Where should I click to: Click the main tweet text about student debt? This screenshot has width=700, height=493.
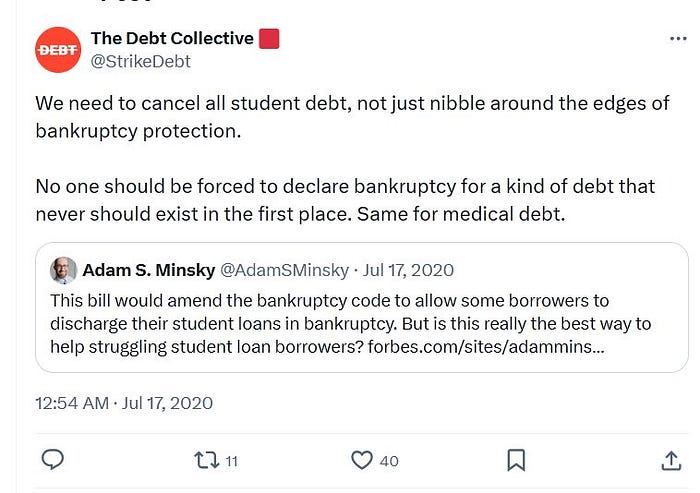click(x=352, y=159)
